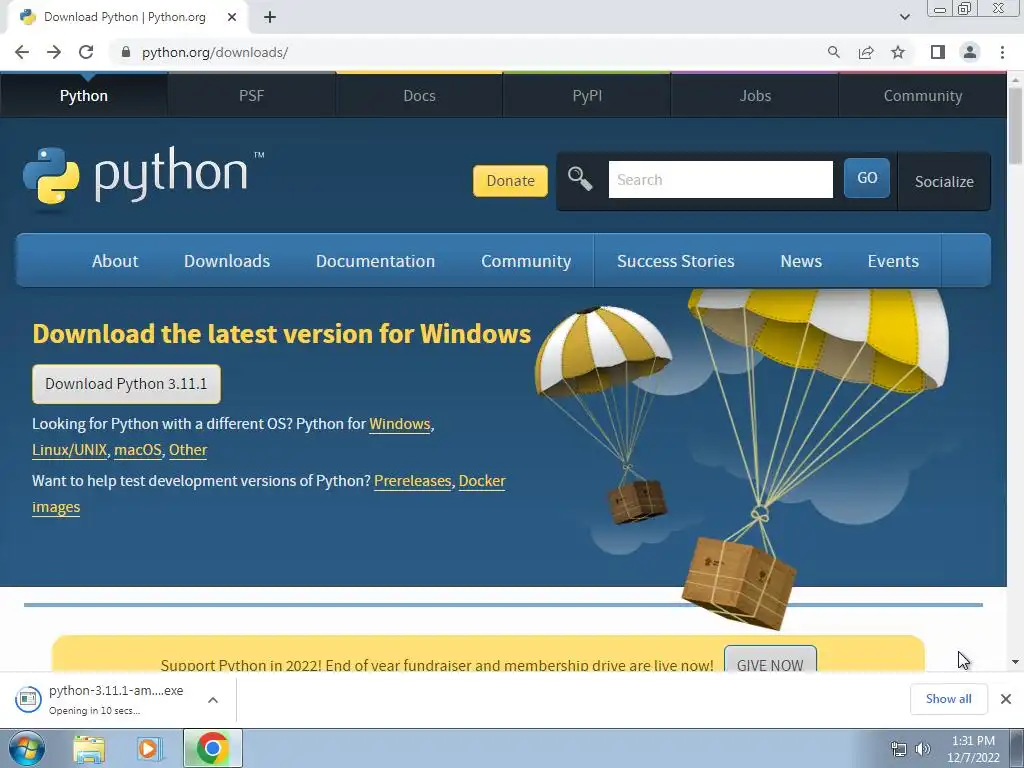Click the Chrome taskbar icon

tap(213, 748)
